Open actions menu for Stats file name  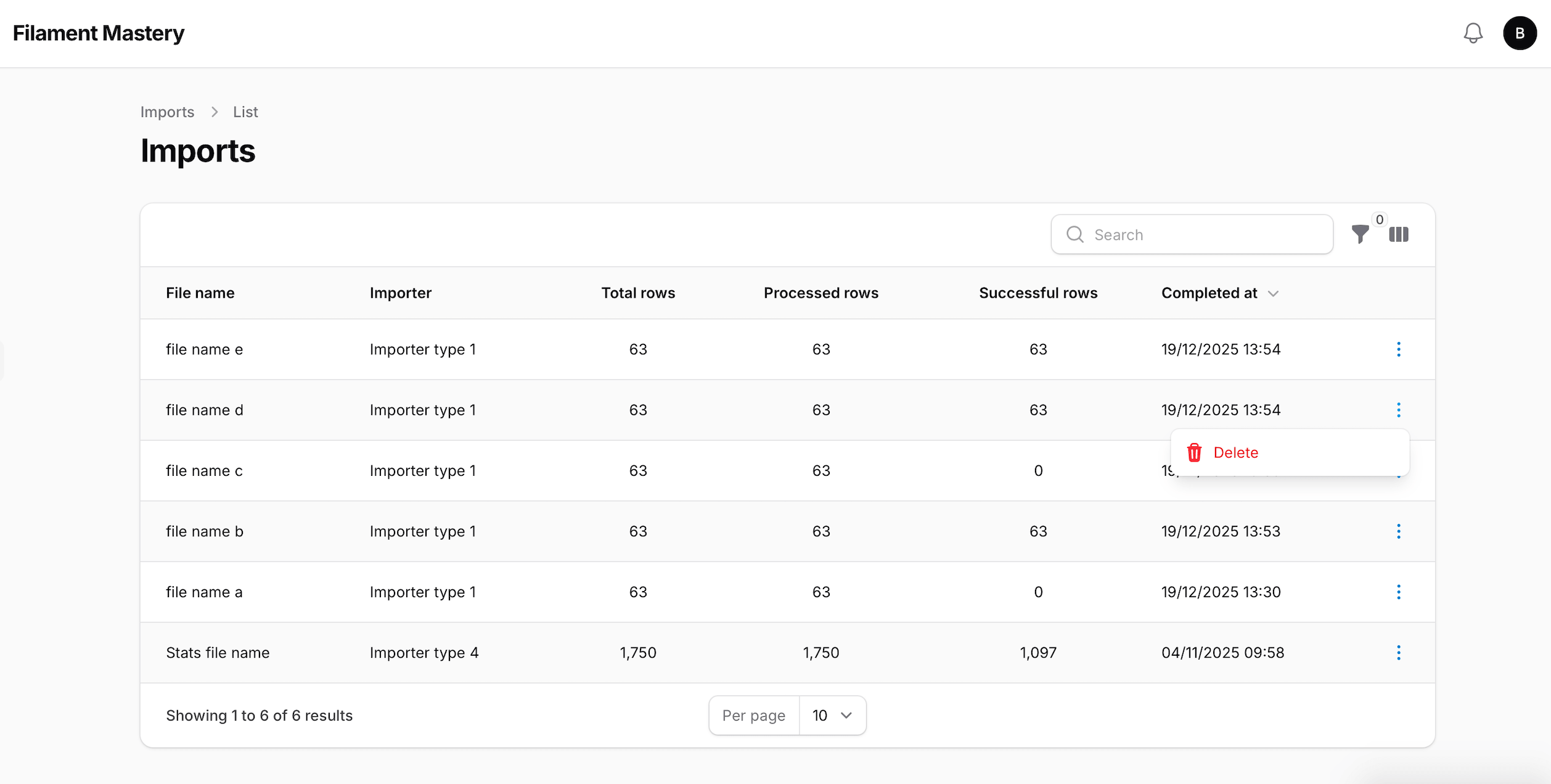pyautogui.click(x=1398, y=653)
